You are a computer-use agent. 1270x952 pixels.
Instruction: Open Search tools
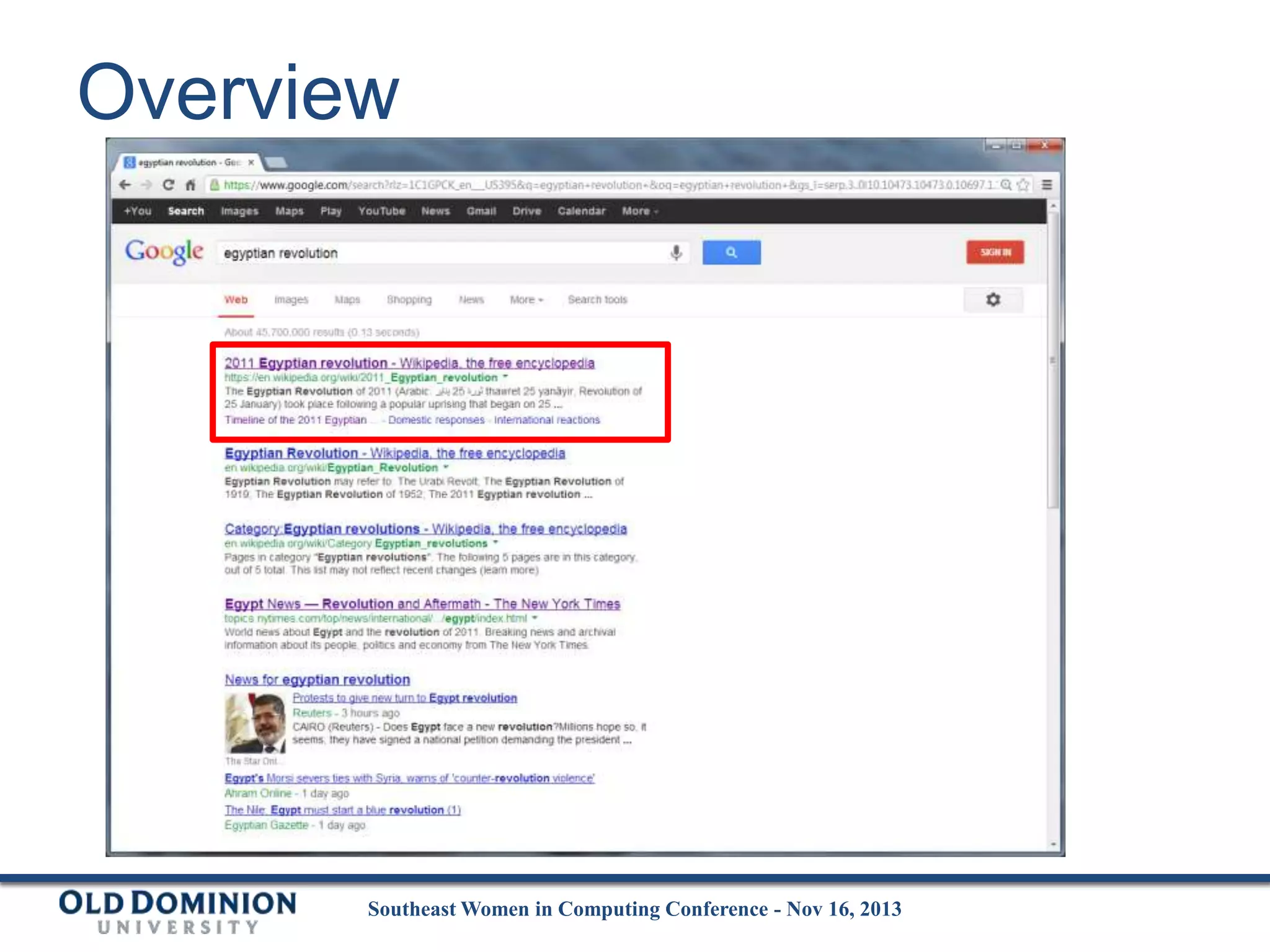[x=597, y=299]
